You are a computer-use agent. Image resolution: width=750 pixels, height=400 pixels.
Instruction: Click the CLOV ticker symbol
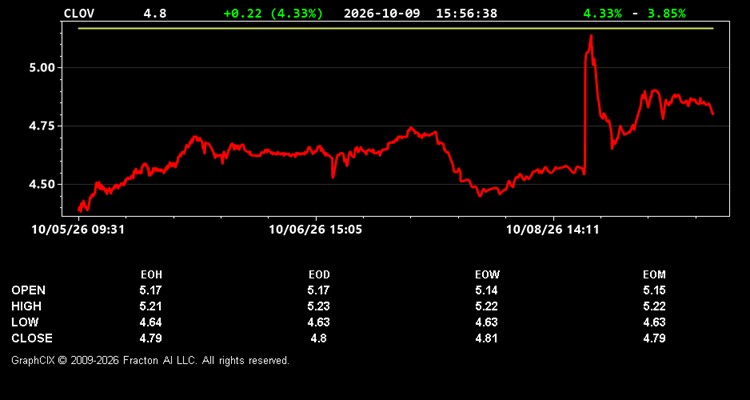(79, 13)
